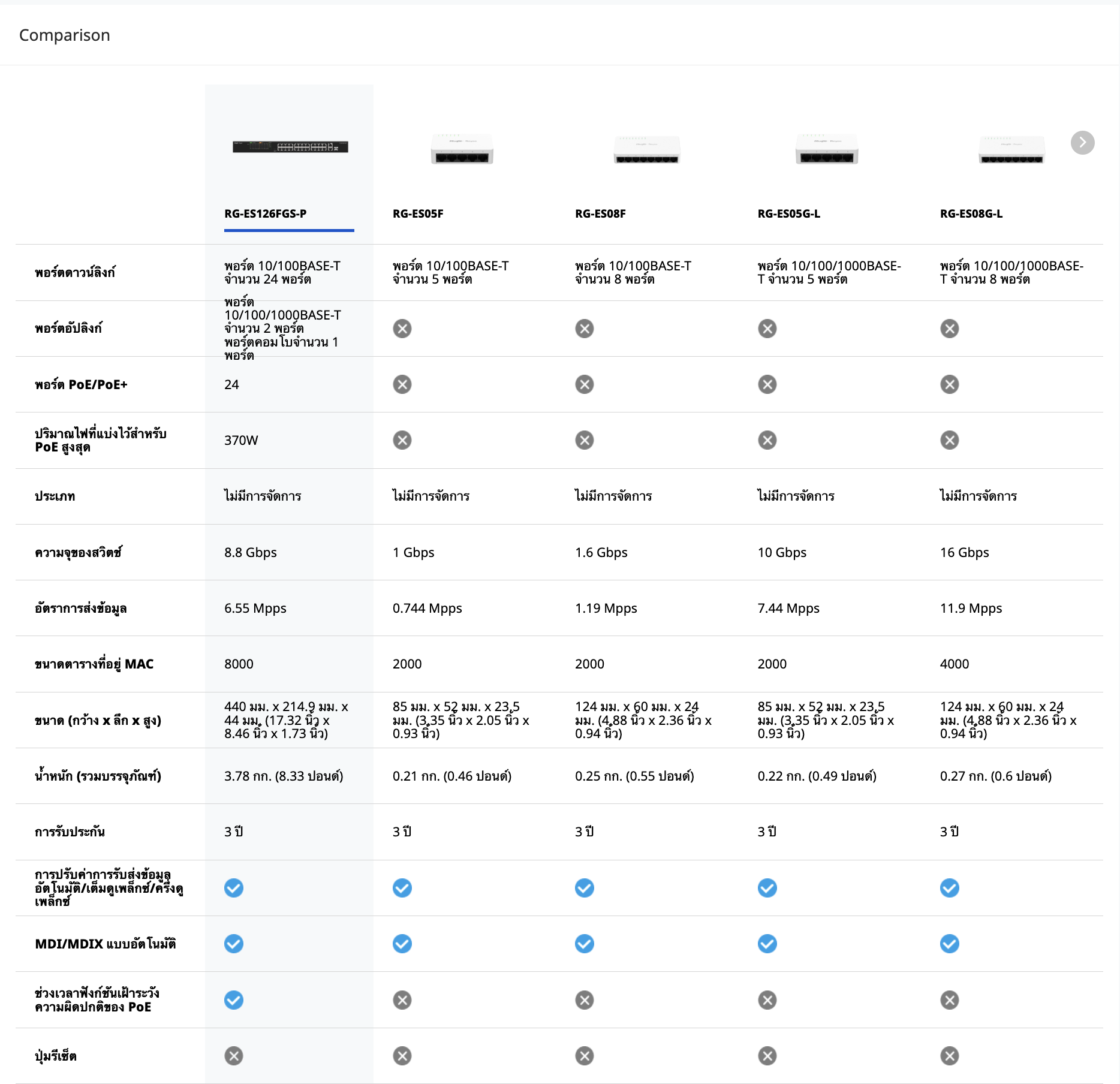Viewport: 1120px width, 1084px height.
Task: Open the RG-ES08G-L product name link
Action: (x=971, y=213)
